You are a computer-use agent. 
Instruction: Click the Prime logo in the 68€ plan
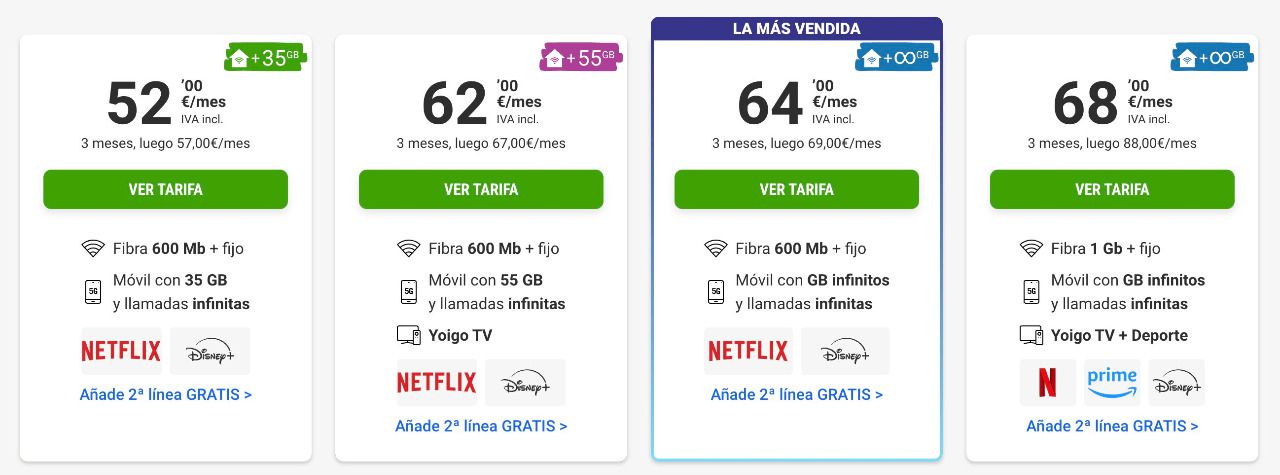[x=1112, y=383]
